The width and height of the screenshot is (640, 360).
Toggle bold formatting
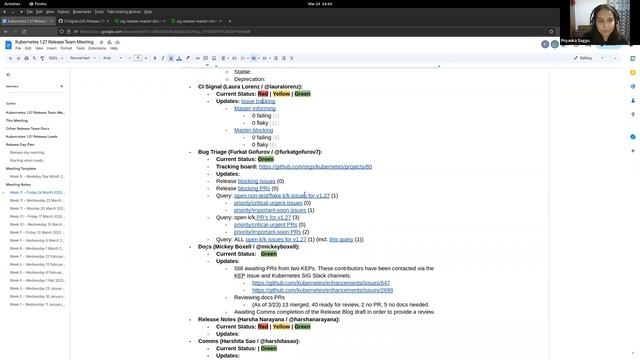pos(155,58)
